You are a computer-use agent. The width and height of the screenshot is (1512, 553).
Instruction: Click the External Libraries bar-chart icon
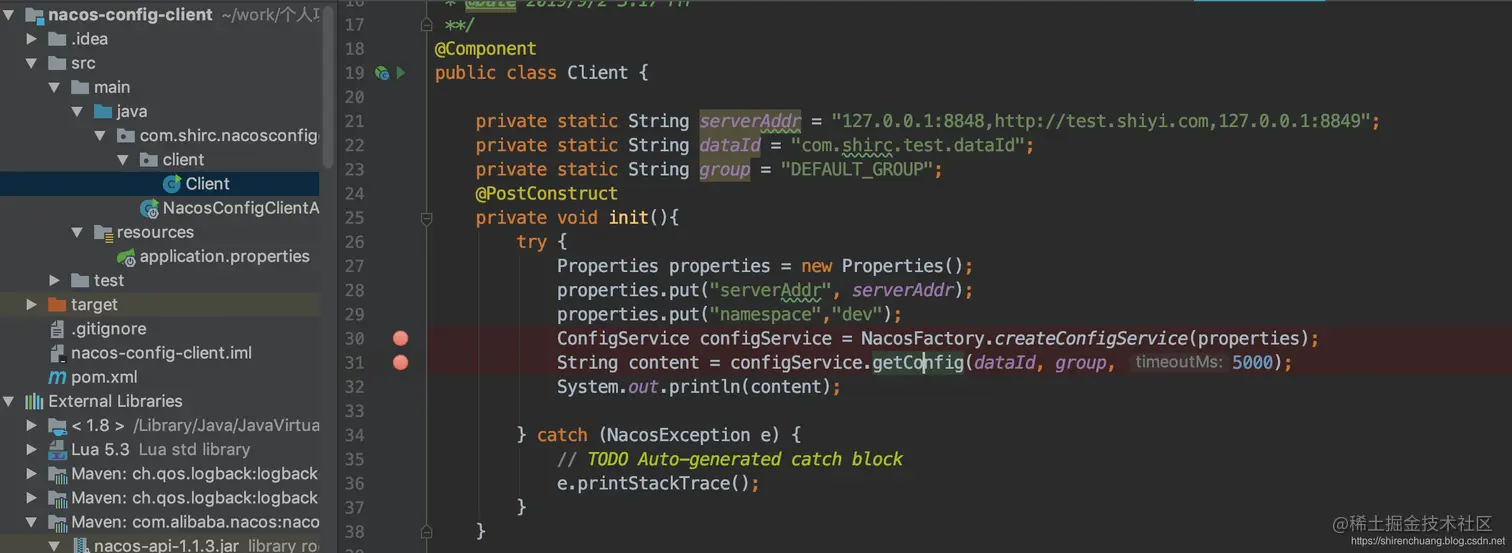(x=34, y=401)
